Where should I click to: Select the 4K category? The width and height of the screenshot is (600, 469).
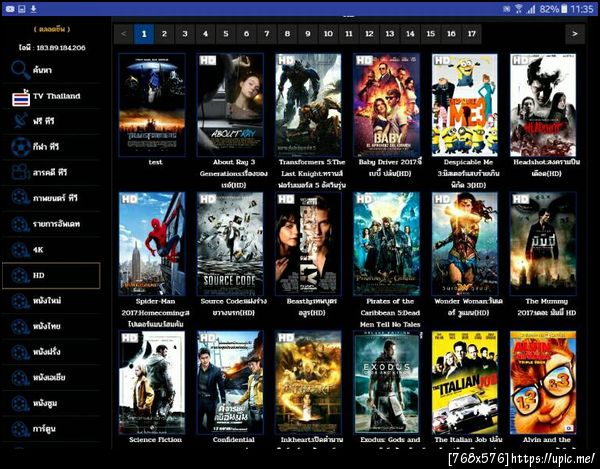tap(51, 250)
